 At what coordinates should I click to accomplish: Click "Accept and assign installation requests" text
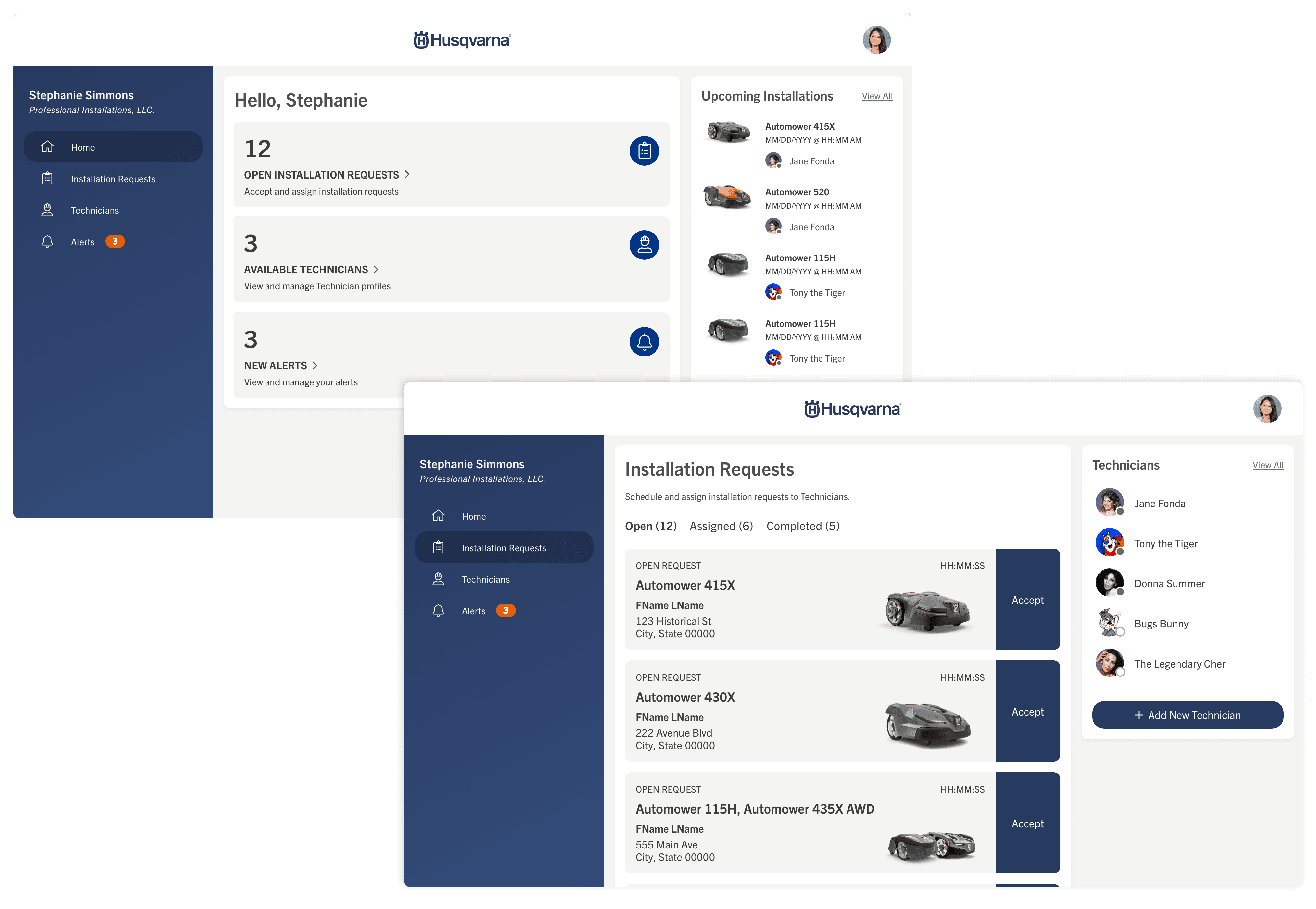coord(321,191)
